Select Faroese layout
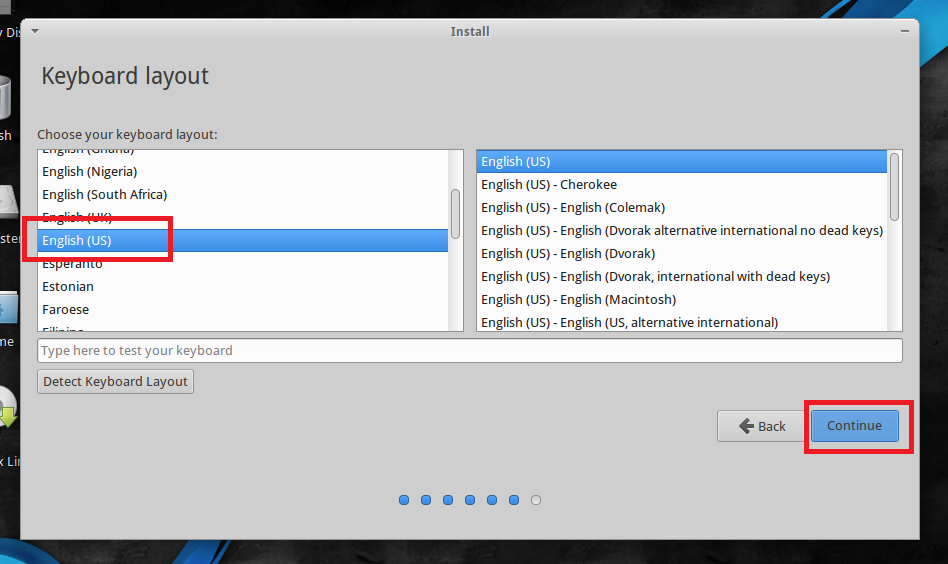 [x=242, y=310]
